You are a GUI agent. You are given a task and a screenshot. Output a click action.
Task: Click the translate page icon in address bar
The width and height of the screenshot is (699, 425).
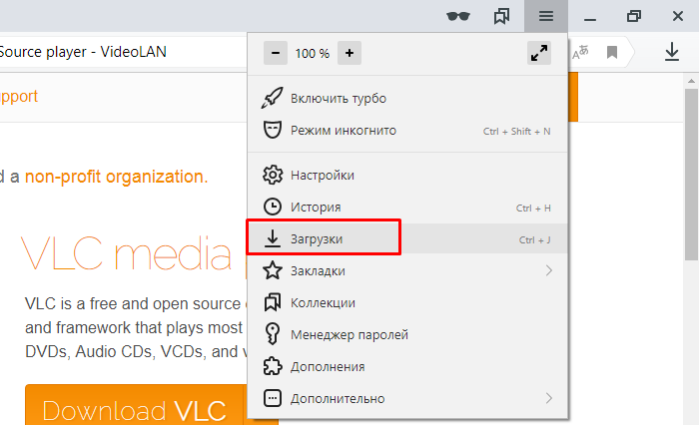(x=580, y=53)
